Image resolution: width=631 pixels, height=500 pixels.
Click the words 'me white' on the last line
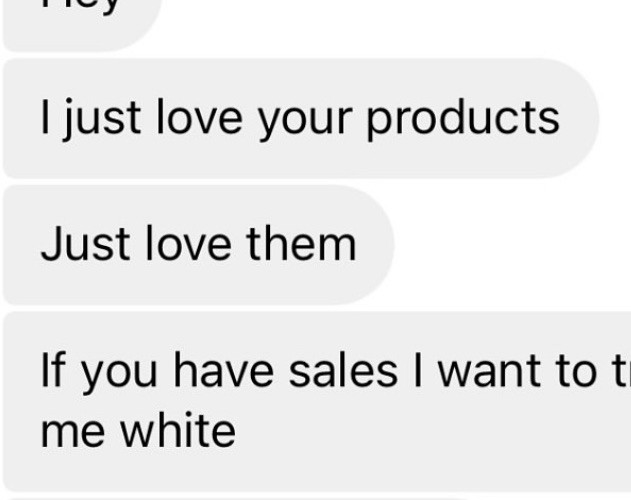pyautogui.click(x=138, y=430)
